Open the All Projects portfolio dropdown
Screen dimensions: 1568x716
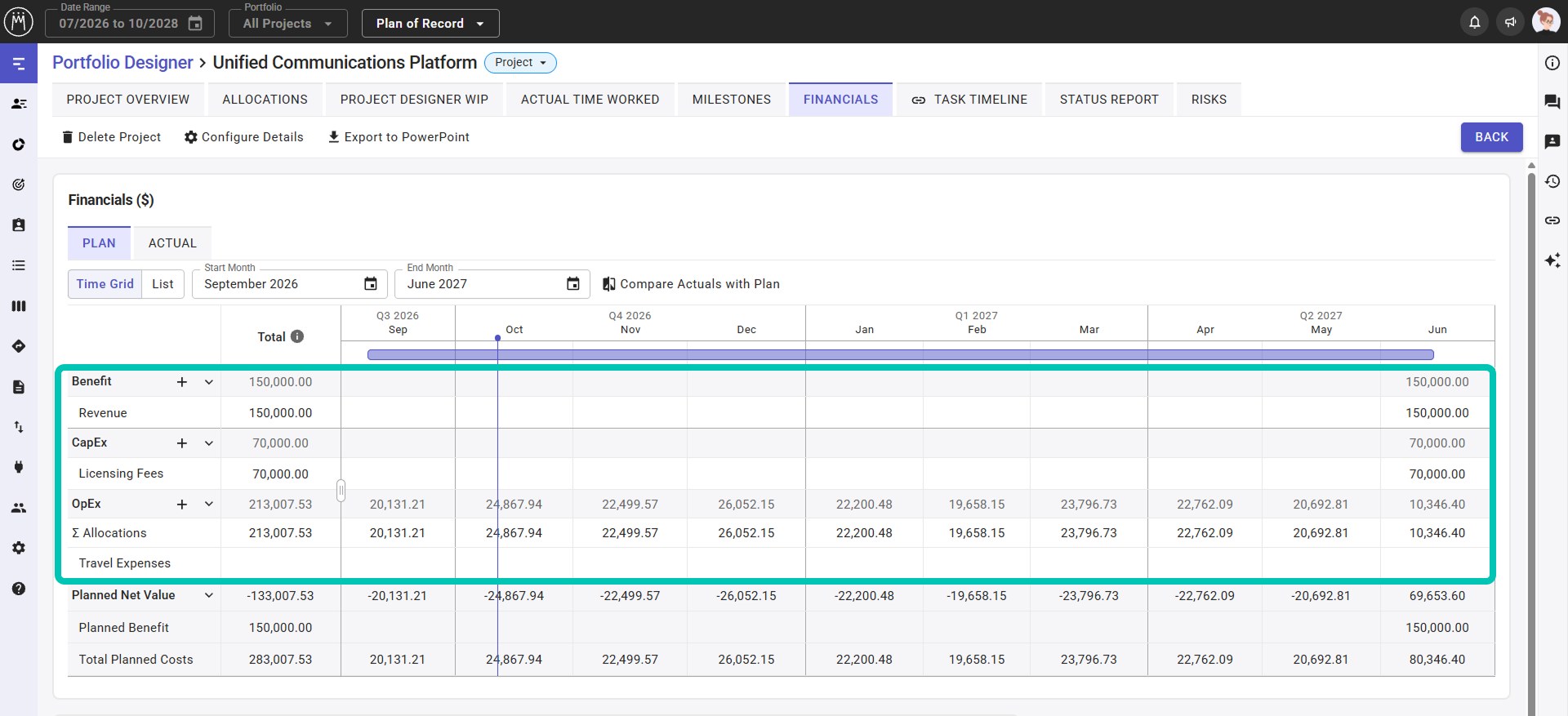click(x=287, y=24)
